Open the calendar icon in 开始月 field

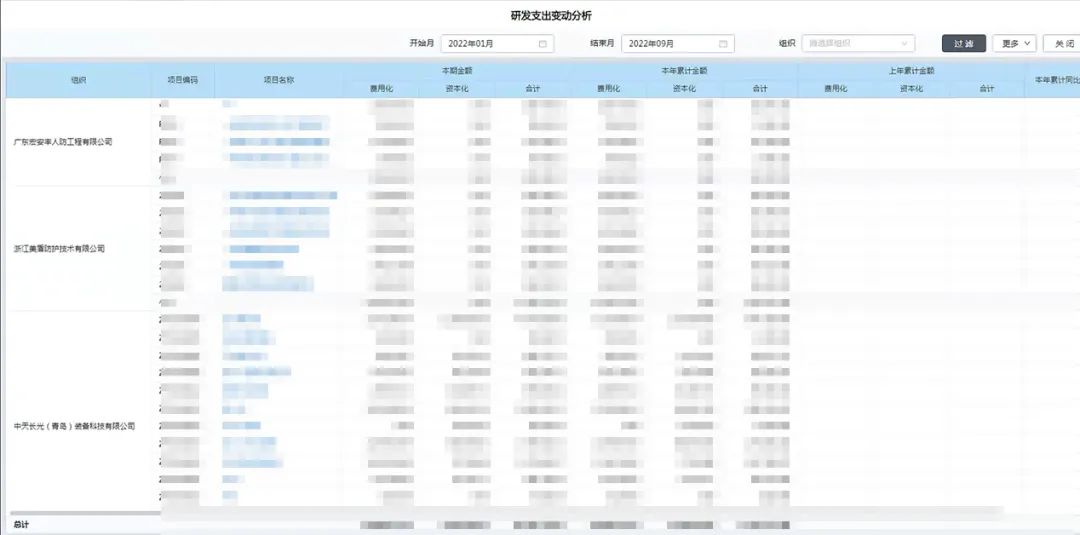(543, 43)
